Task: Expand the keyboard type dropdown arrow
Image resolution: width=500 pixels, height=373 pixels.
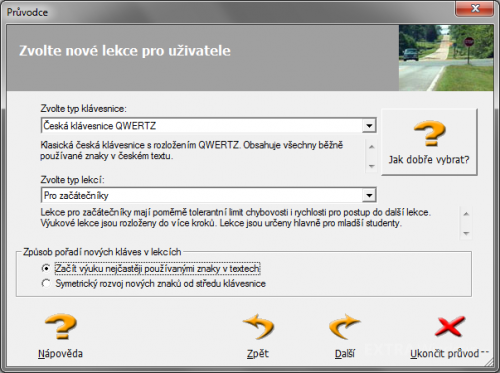Action: point(369,126)
